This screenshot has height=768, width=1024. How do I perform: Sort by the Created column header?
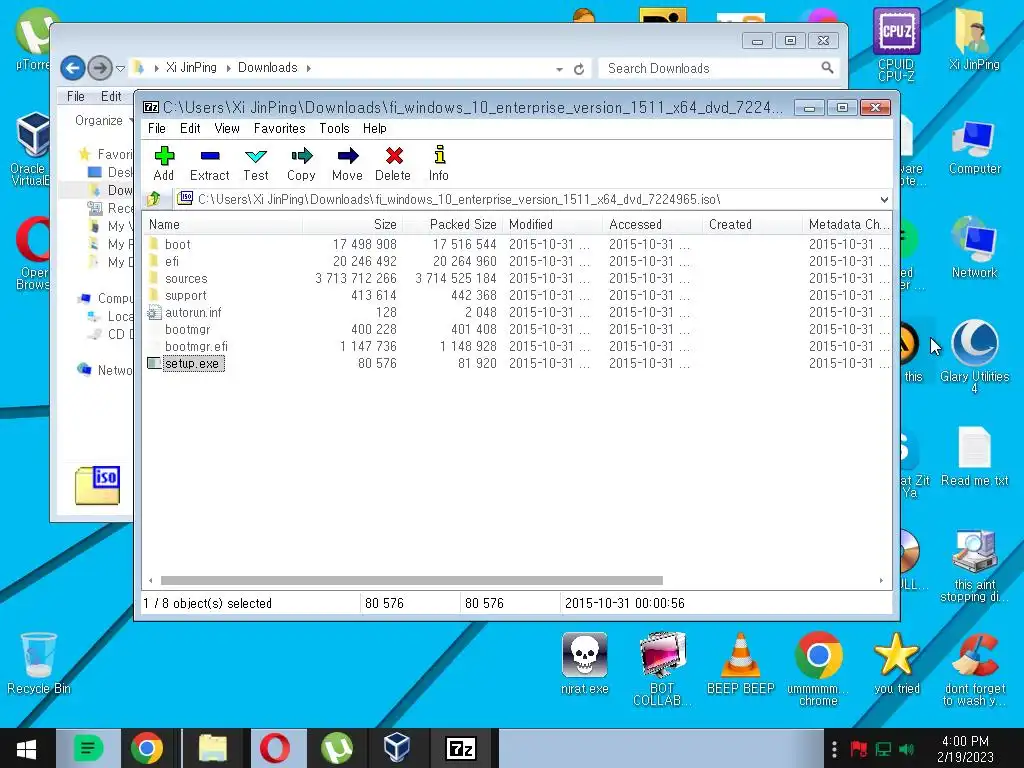coord(752,225)
